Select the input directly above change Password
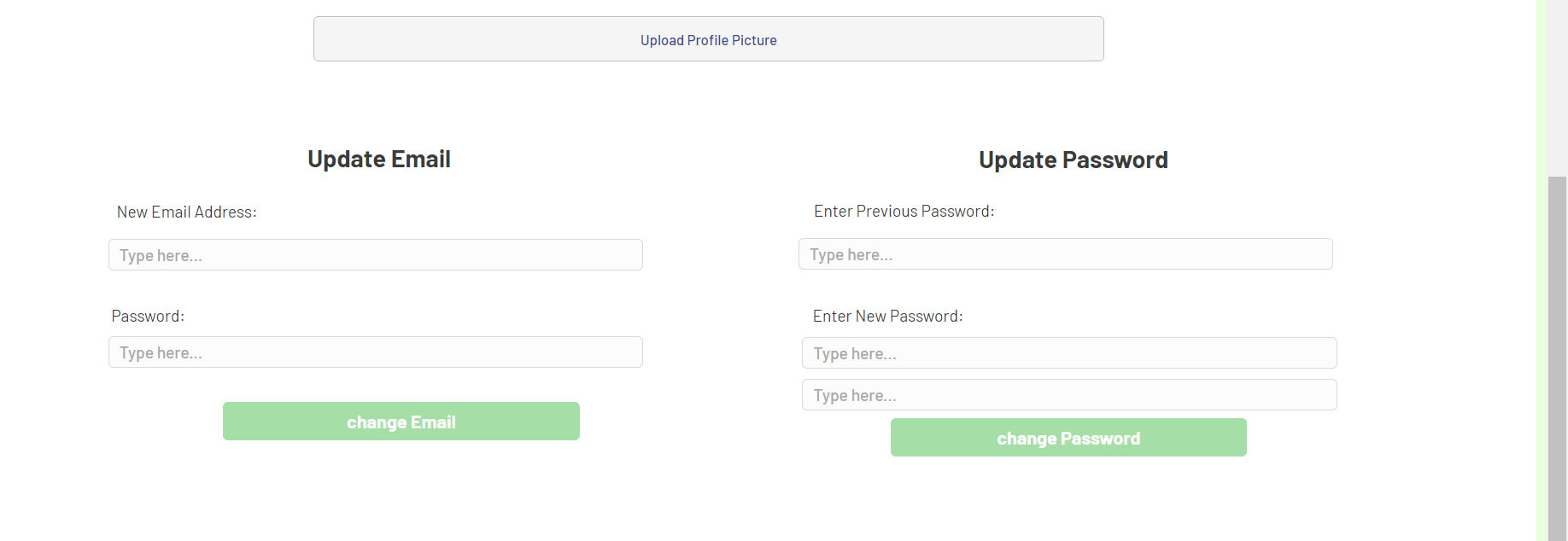Image resolution: width=1568 pixels, height=541 pixels. coord(1068,395)
